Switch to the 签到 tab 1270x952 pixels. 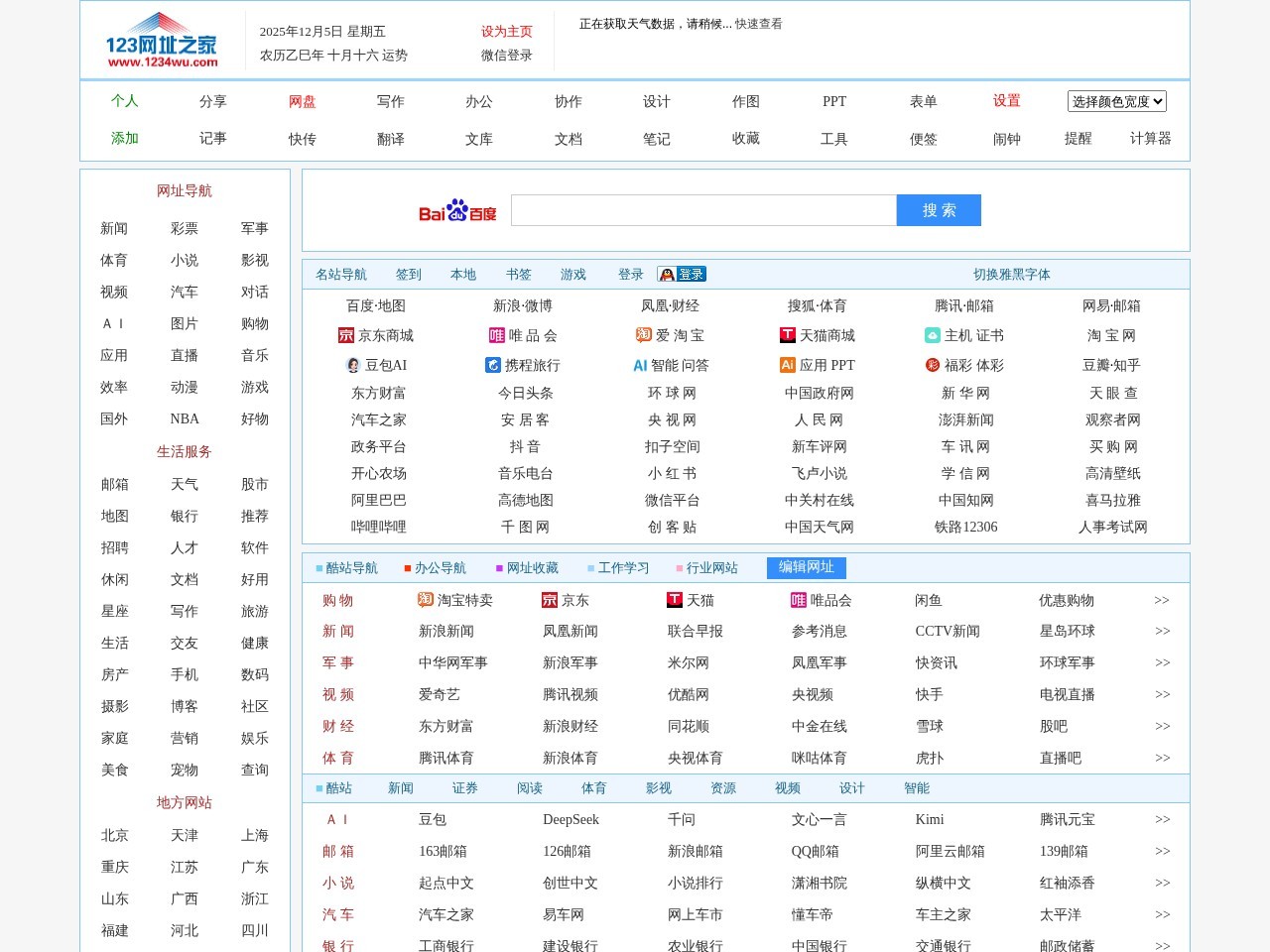pos(408,274)
